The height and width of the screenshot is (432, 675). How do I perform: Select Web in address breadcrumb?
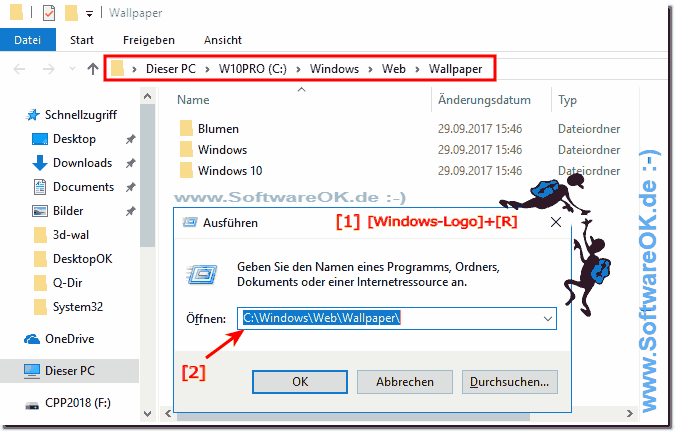click(394, 69)
